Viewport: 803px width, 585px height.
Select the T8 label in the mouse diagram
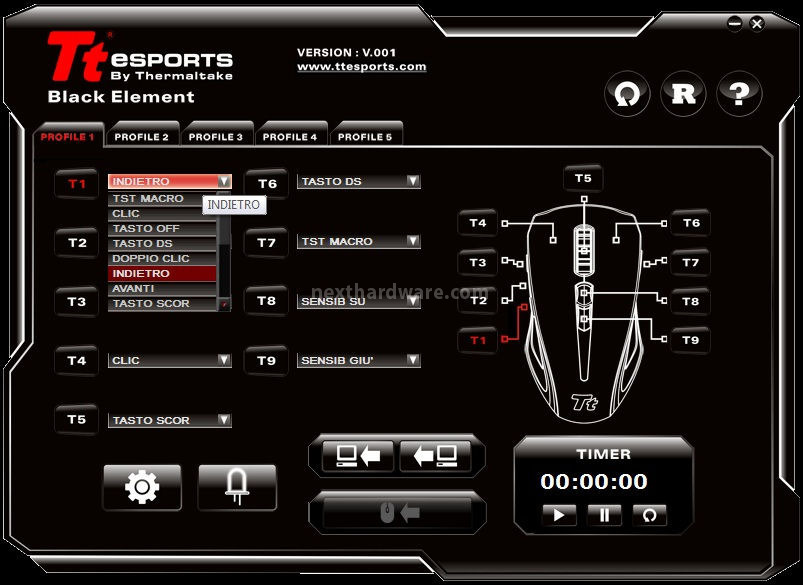tap(691, 301)
